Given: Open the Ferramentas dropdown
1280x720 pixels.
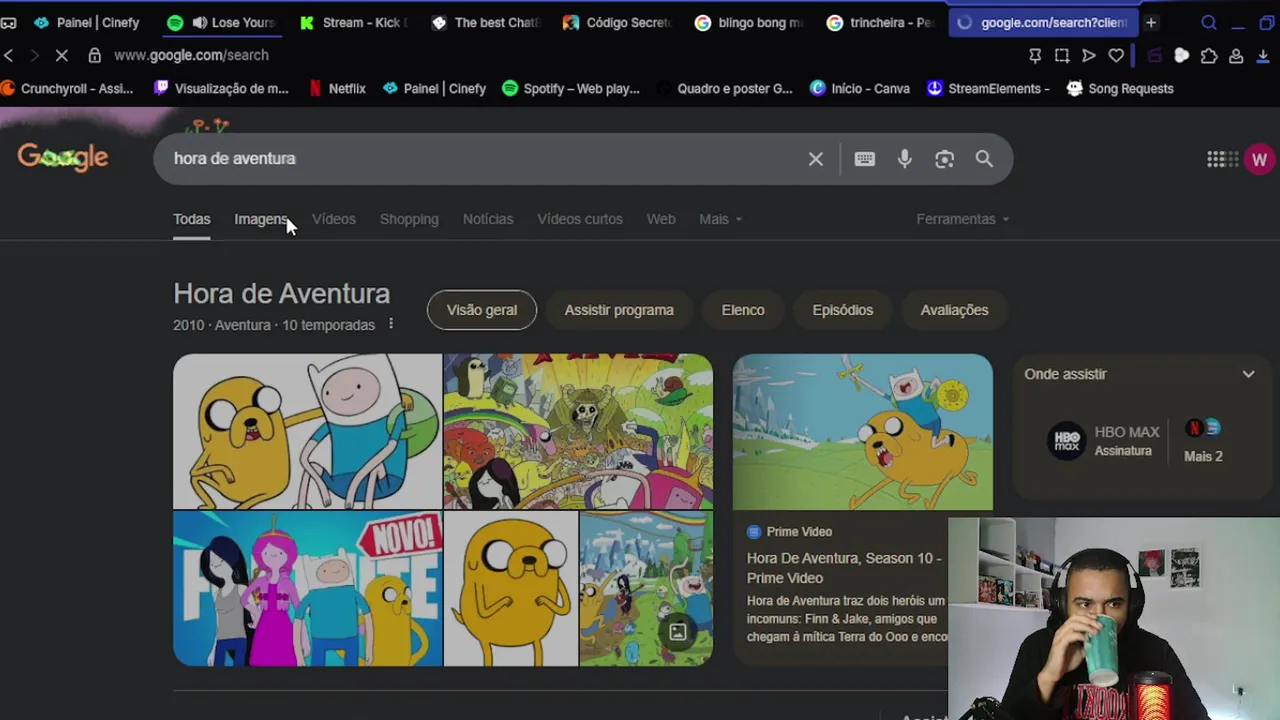Looking at the screenshot, I should coord(962,219).
